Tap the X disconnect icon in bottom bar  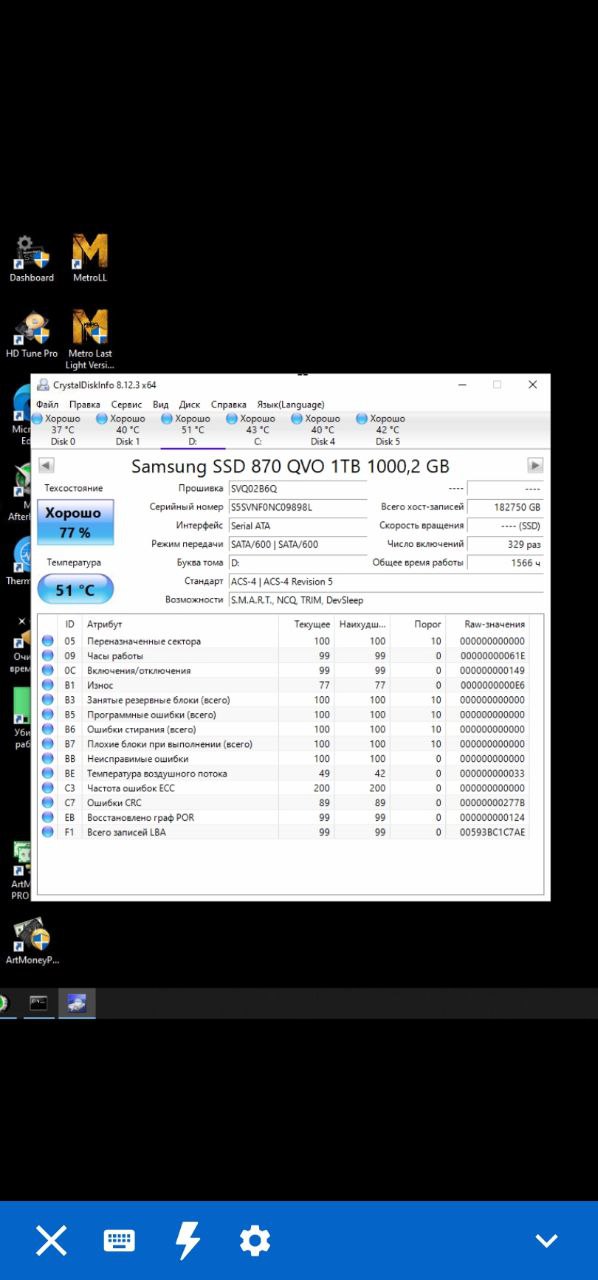pos(51,1241)
